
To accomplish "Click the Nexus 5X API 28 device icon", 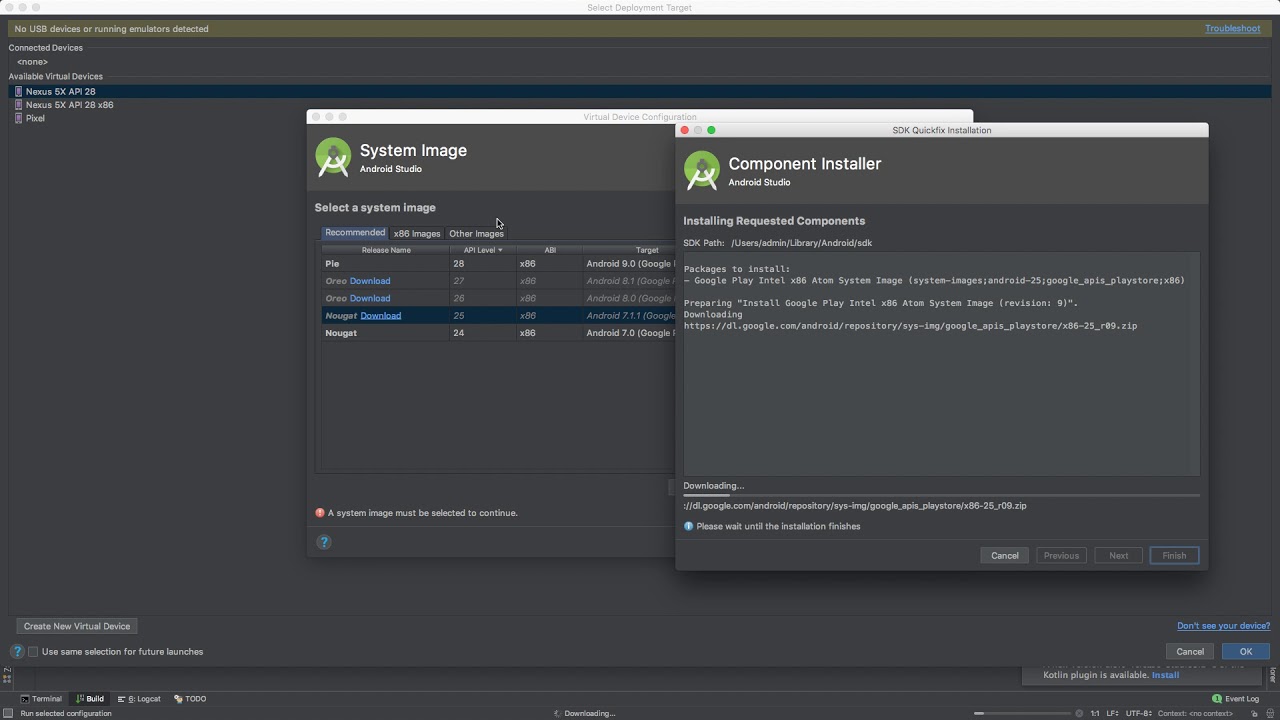I will coord(18,91).
